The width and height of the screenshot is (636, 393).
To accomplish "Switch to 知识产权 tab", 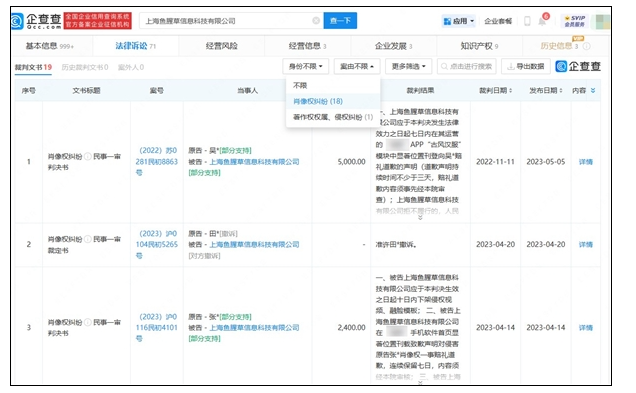I will pyautogui.click(x=479, y=46).
